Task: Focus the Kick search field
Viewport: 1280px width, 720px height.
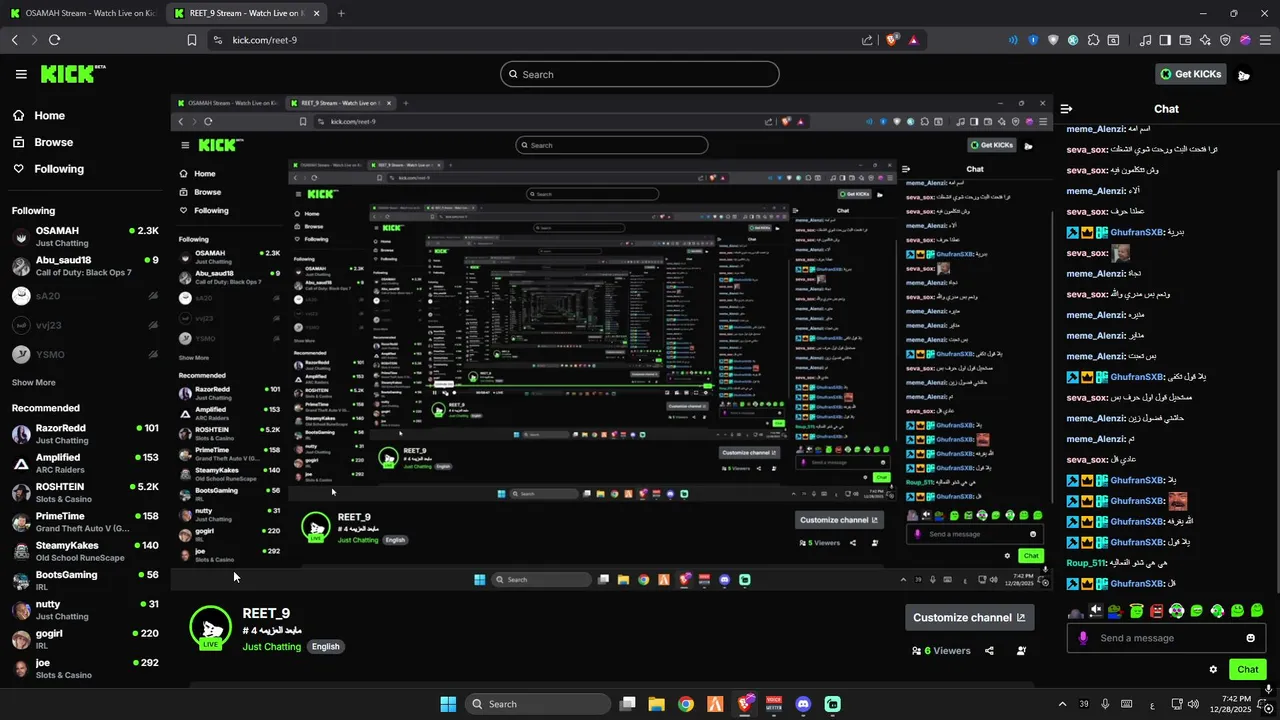Action: click(640, 74)
